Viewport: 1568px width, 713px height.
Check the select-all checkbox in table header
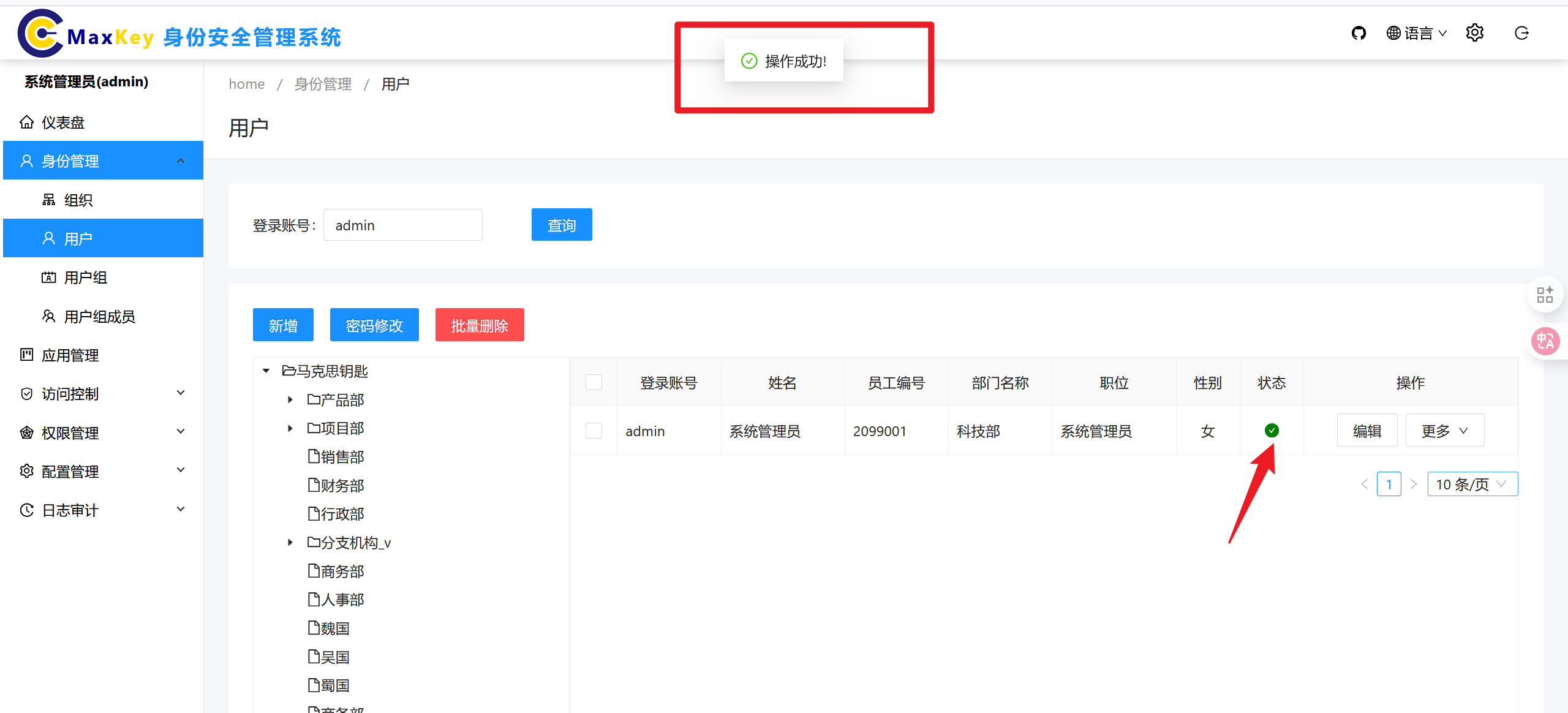point(594,383)
